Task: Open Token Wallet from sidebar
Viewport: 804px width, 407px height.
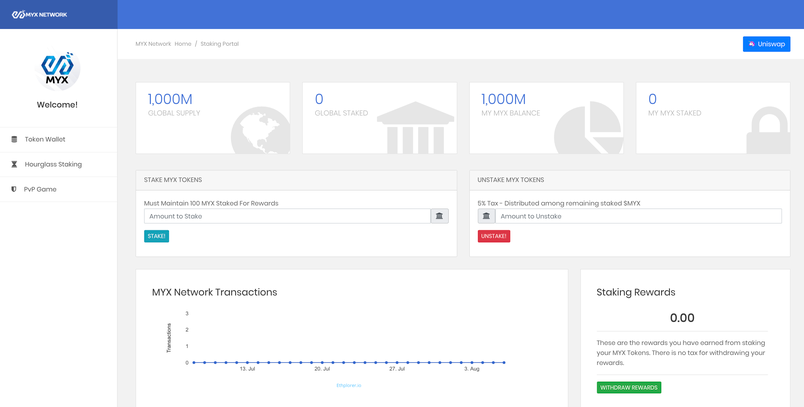Action: tap(58, 139)
